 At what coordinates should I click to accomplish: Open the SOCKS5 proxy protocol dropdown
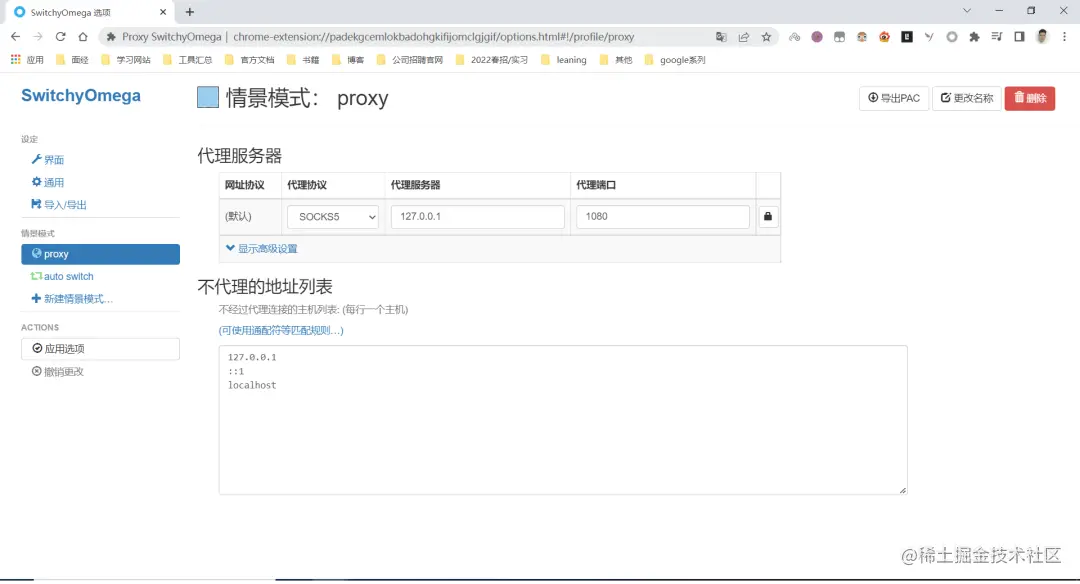tap(333, 216)
